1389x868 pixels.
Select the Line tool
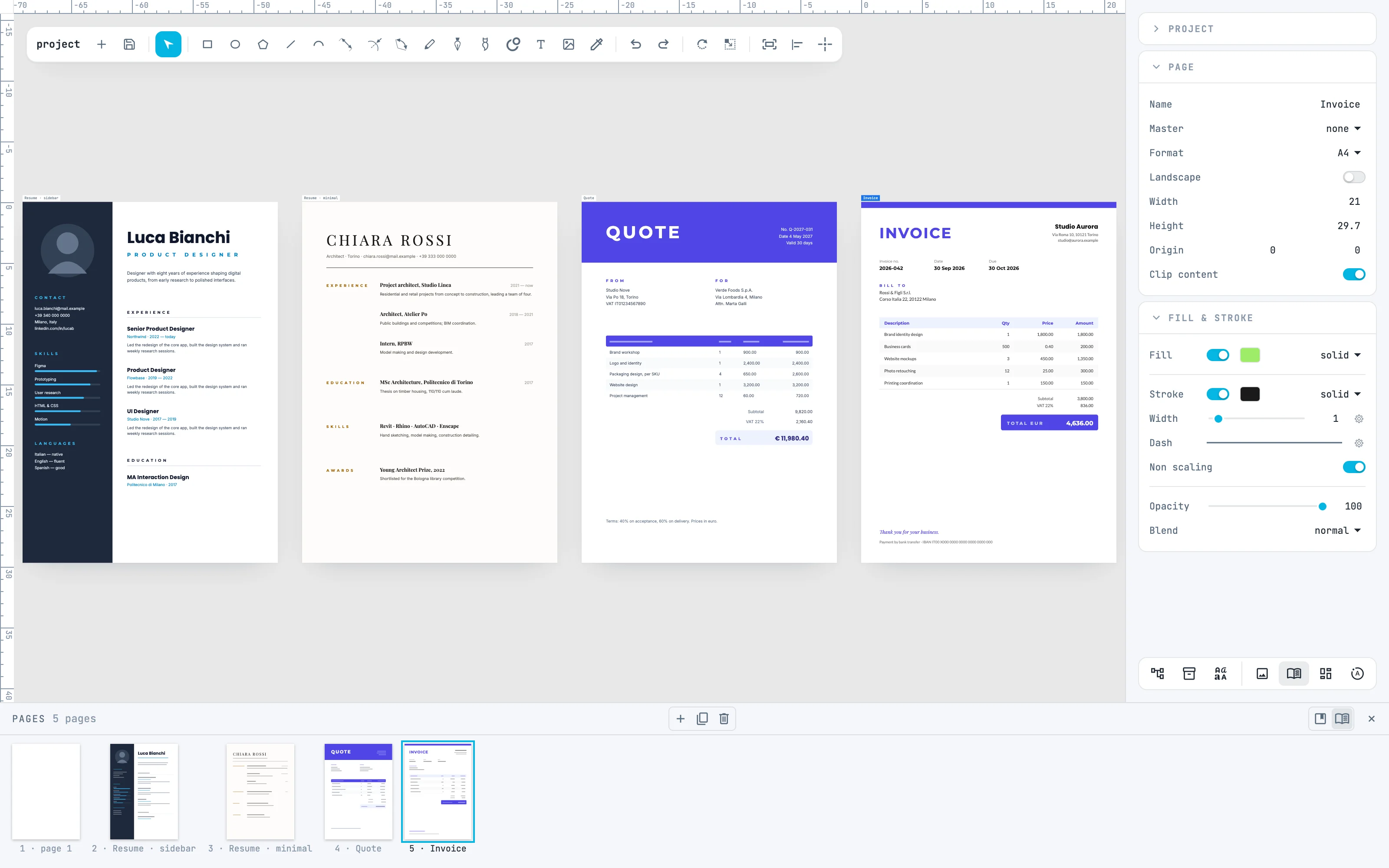tap(291, 44)
